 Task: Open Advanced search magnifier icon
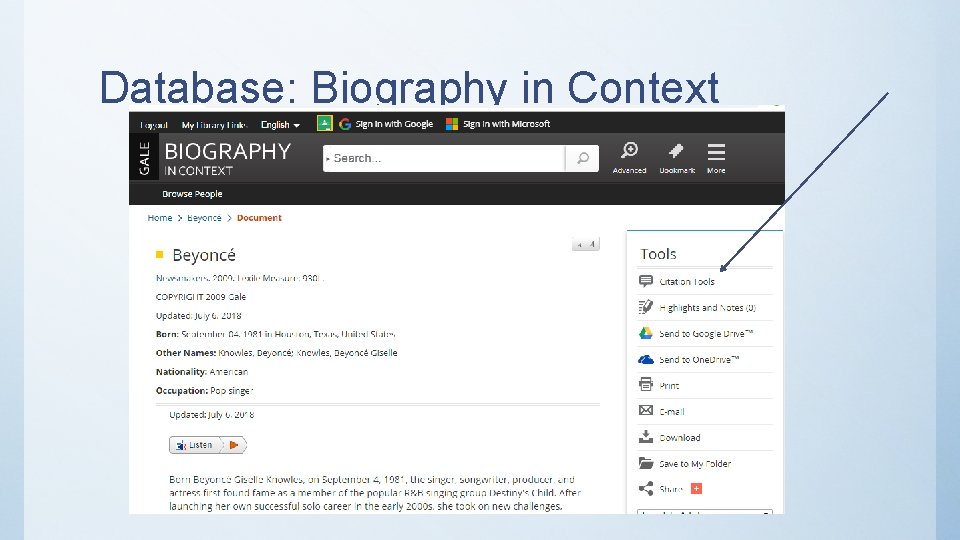pos(629,150)
